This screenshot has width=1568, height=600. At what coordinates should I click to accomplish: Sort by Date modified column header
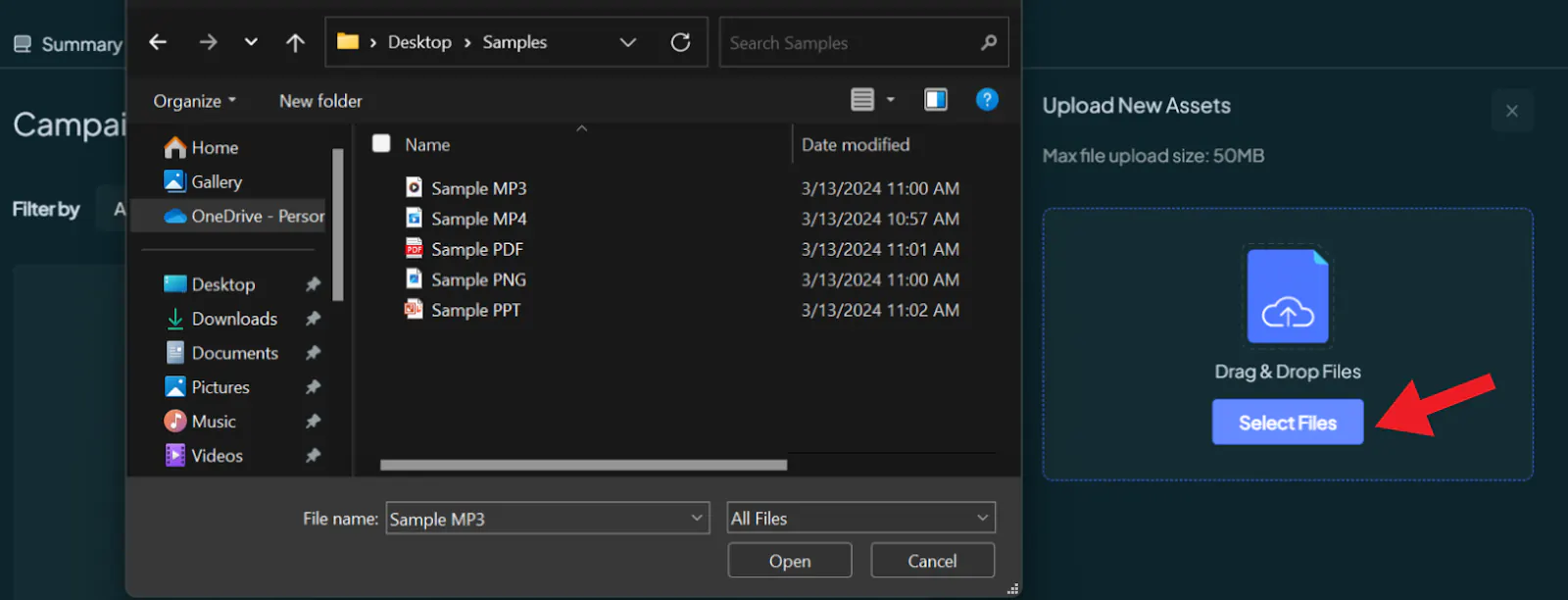coord(856,144)
